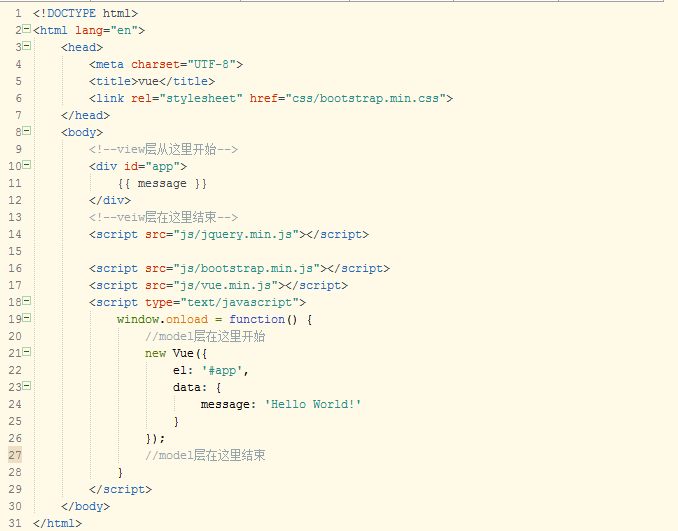Click the "css/bootstrap.min.css" href value

(366, 99)
